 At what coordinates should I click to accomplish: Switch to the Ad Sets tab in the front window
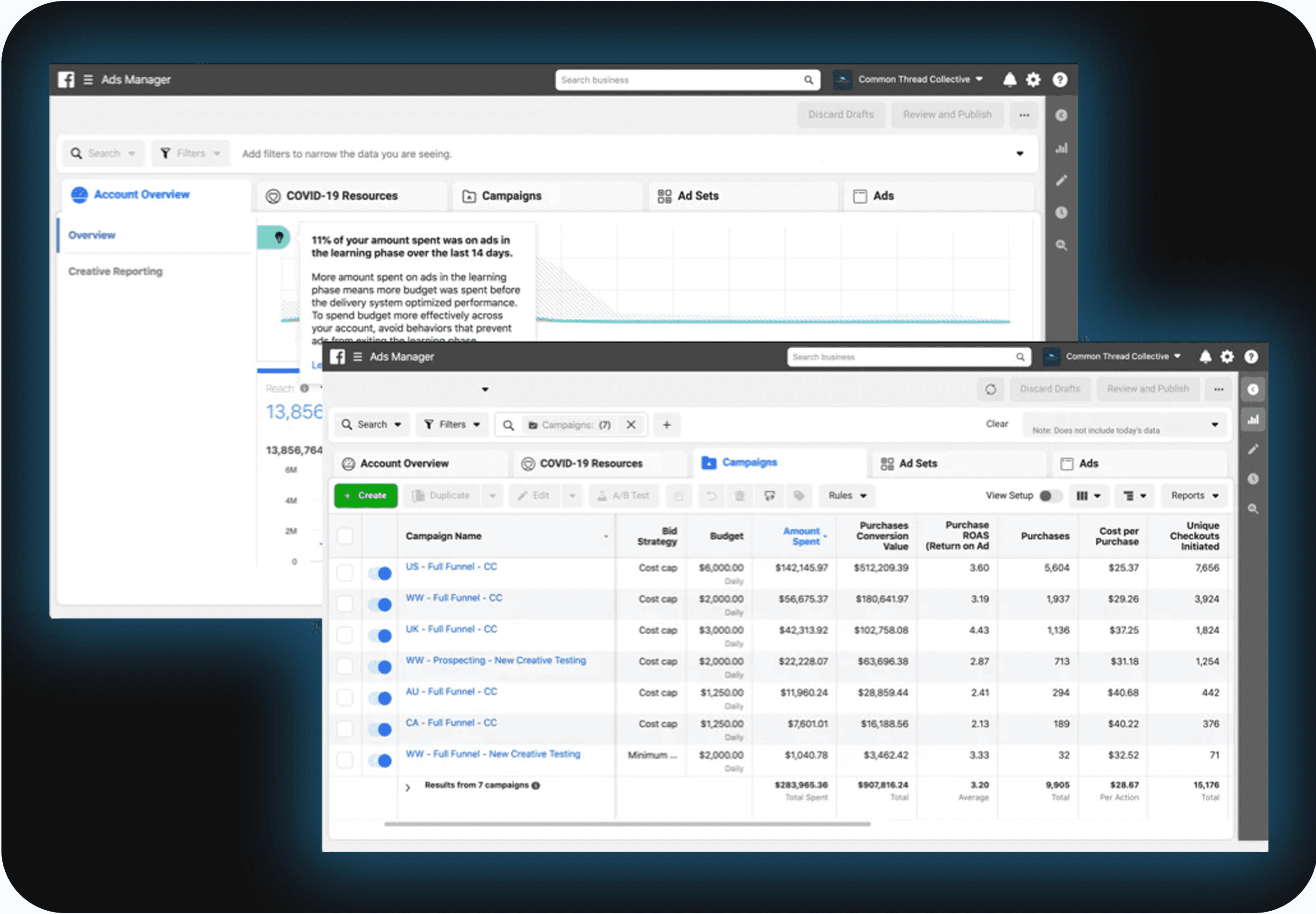click(x=959, y=464)
